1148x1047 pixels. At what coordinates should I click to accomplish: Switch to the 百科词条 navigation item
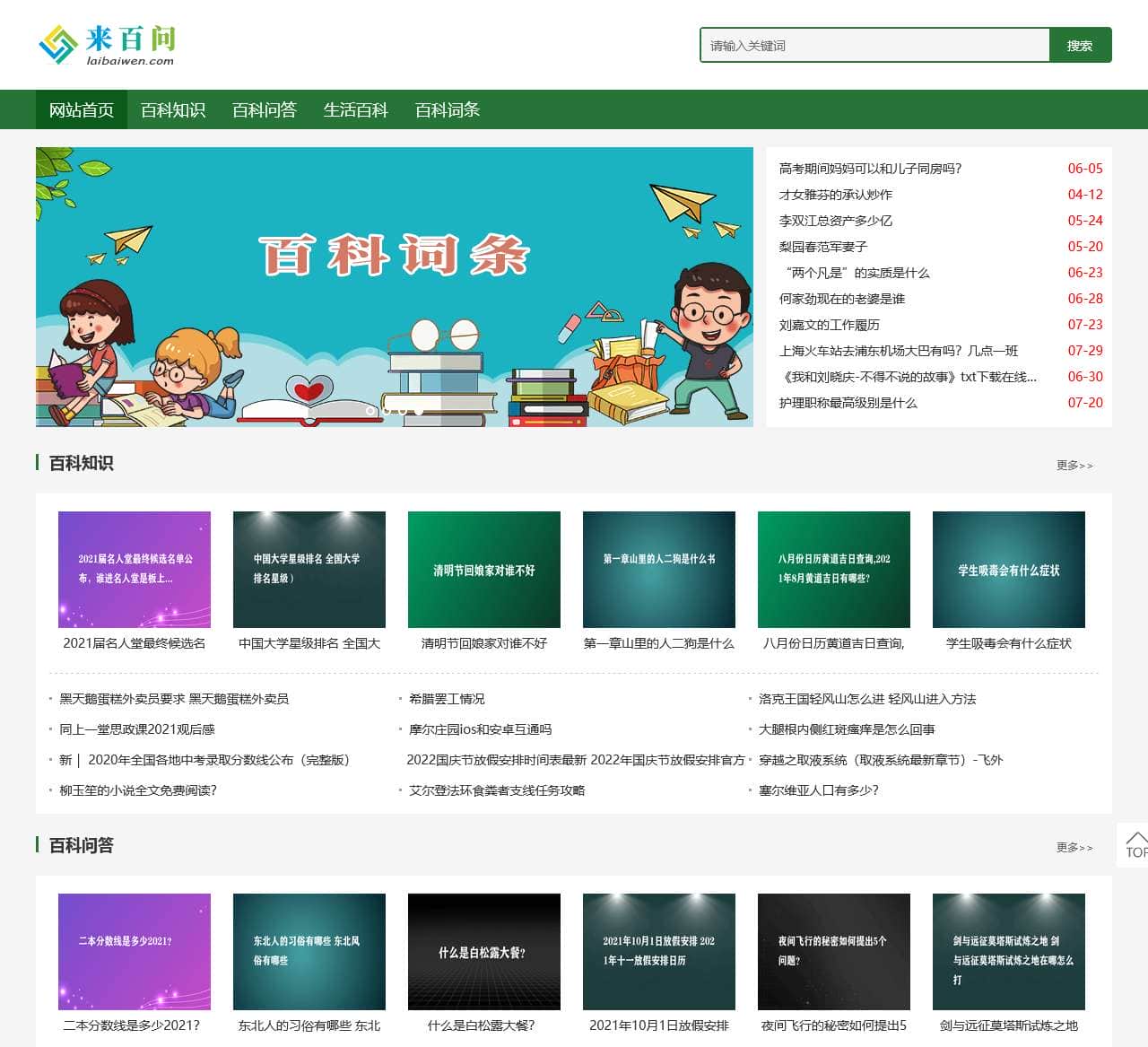coord(448,110)
